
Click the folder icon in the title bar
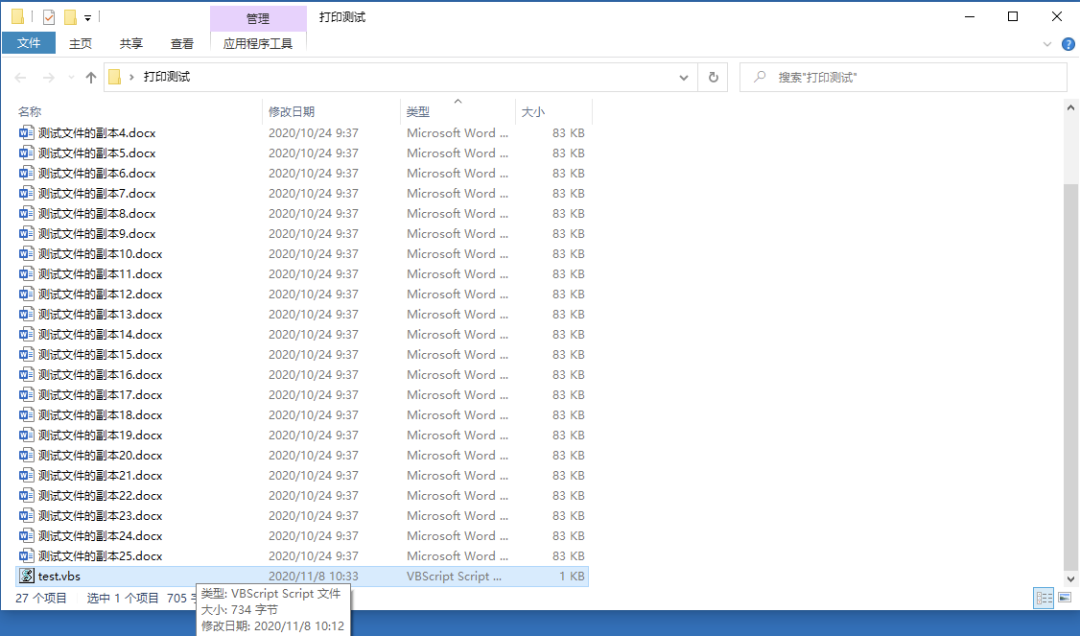[18, 17]
